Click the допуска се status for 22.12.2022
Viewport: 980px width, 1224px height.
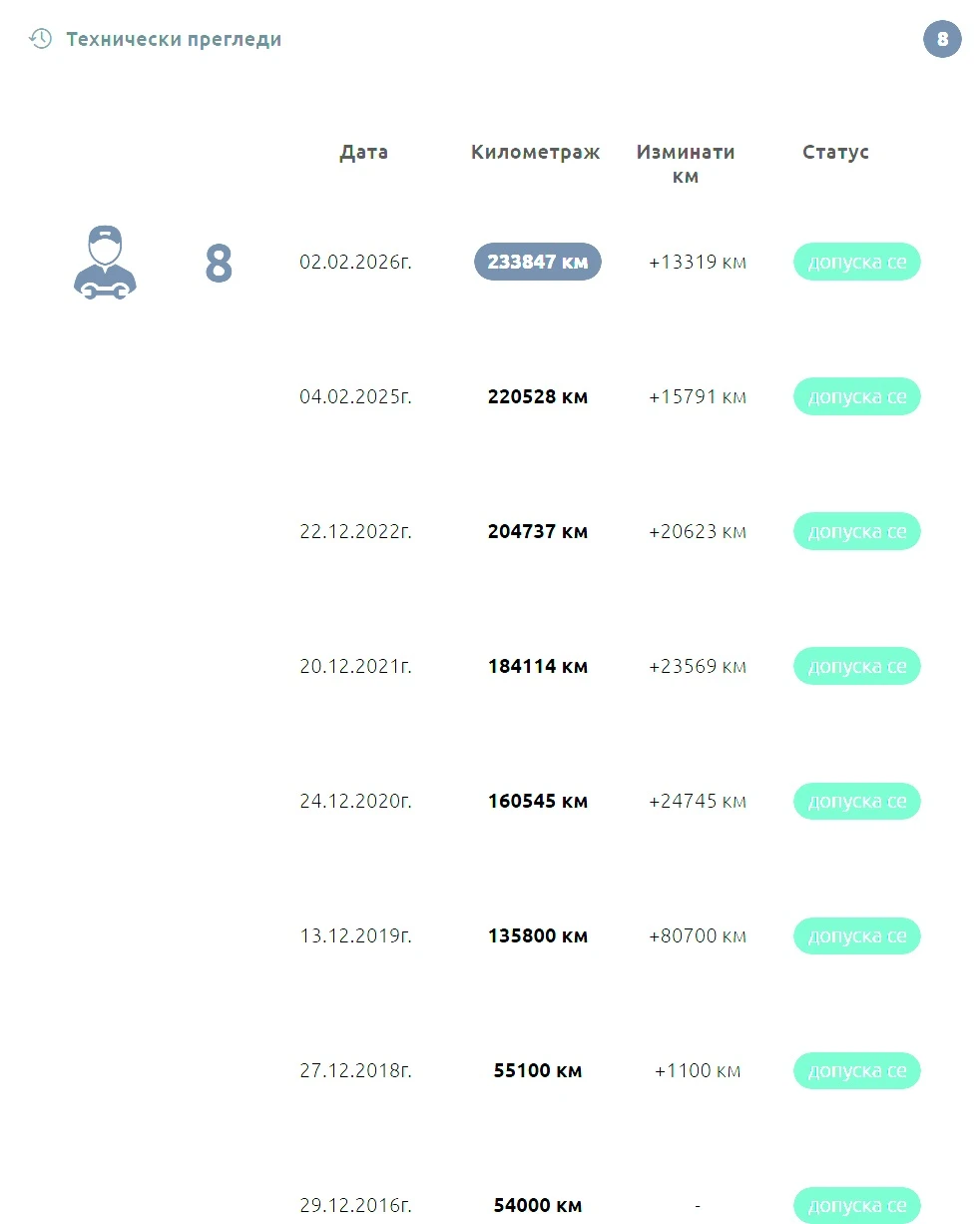(856, 531)
